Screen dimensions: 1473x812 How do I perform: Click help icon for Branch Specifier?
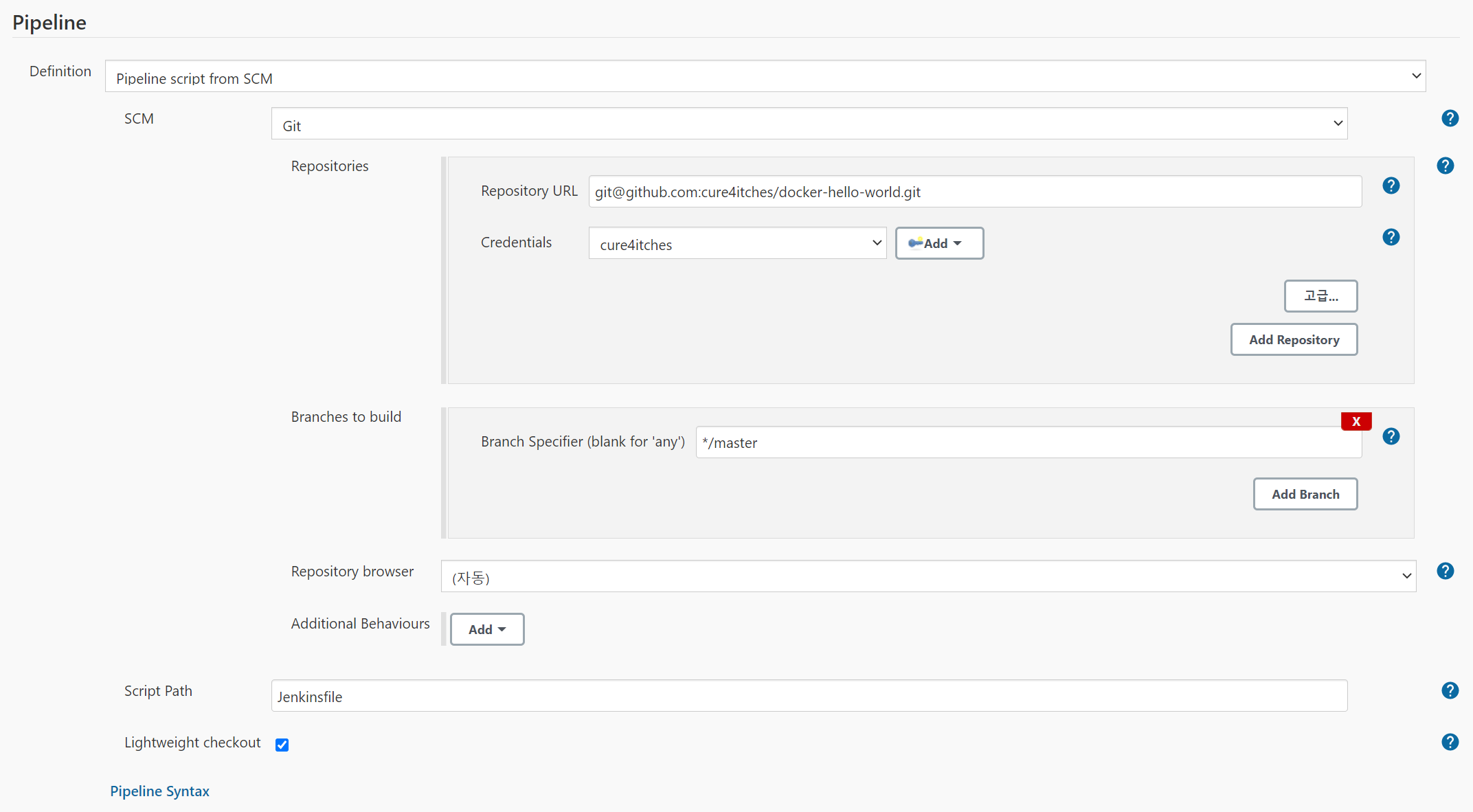(1391, 436)
